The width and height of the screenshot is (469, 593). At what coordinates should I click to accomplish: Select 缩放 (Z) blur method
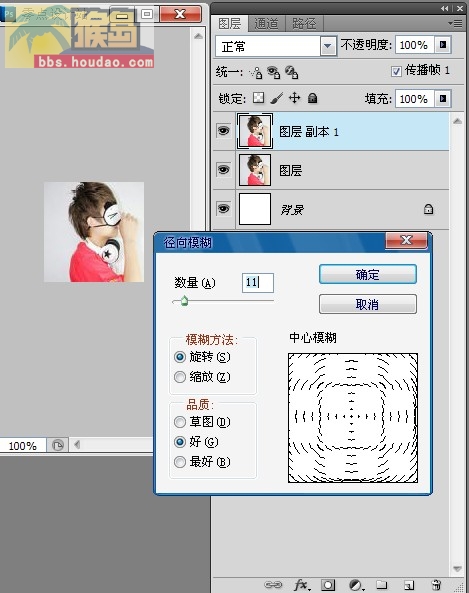click(180, 377)
